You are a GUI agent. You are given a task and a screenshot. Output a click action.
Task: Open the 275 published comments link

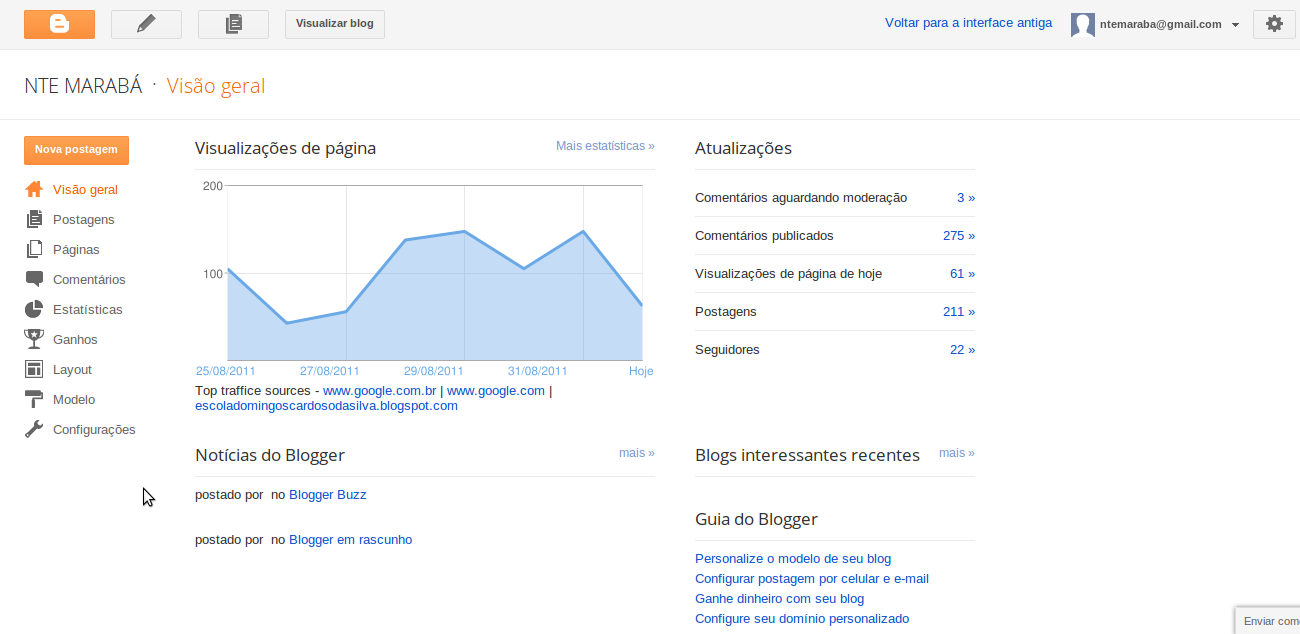(959, 235)
